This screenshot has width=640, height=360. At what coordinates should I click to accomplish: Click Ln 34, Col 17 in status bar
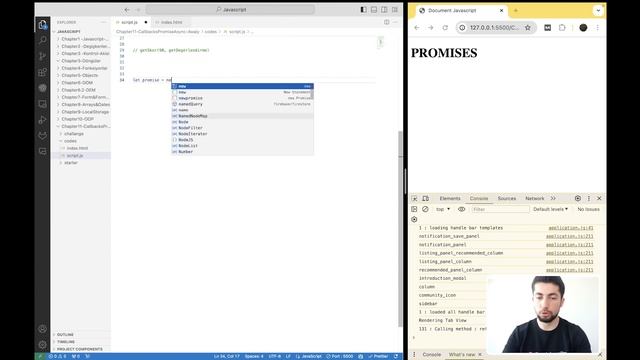(x=227, y=356)
